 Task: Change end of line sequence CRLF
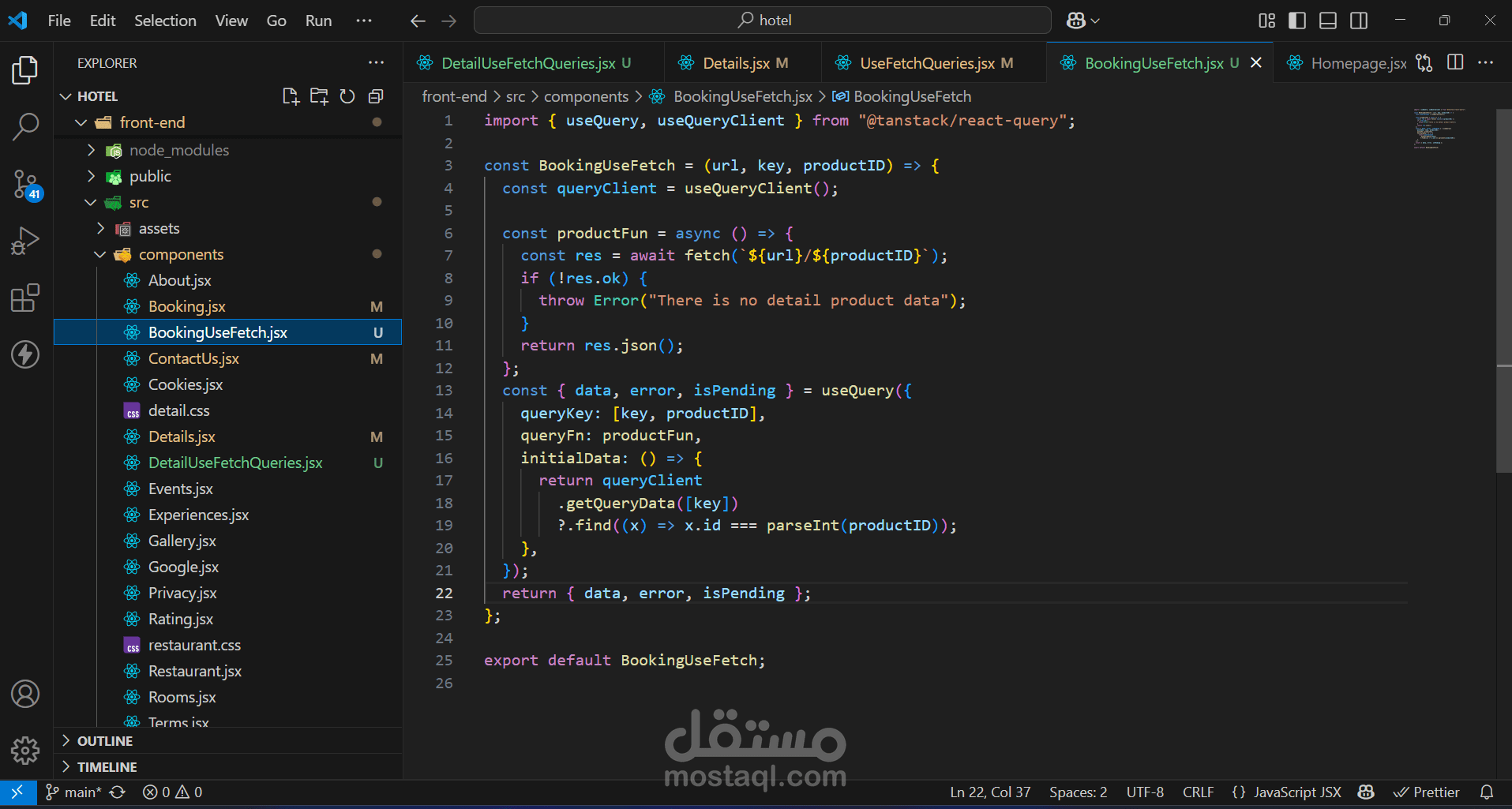click(1198, 792)
